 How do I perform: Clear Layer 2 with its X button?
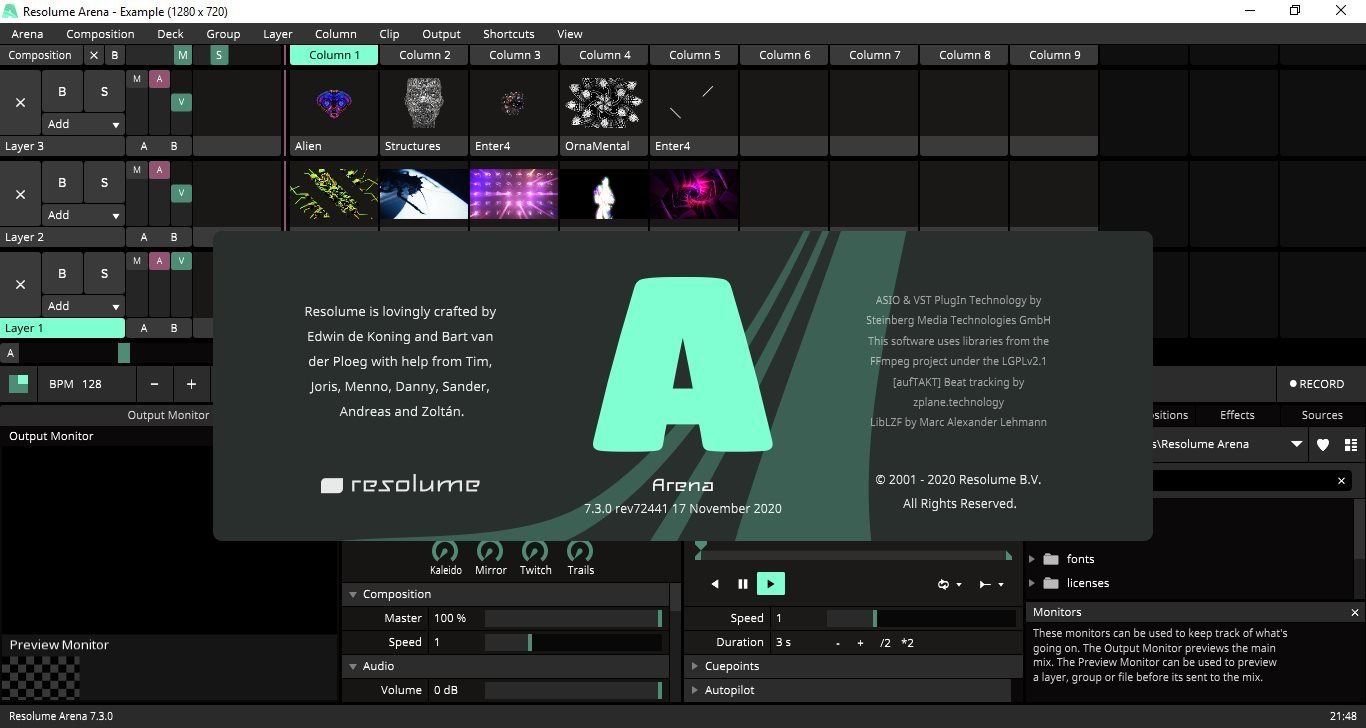(20, 194)
